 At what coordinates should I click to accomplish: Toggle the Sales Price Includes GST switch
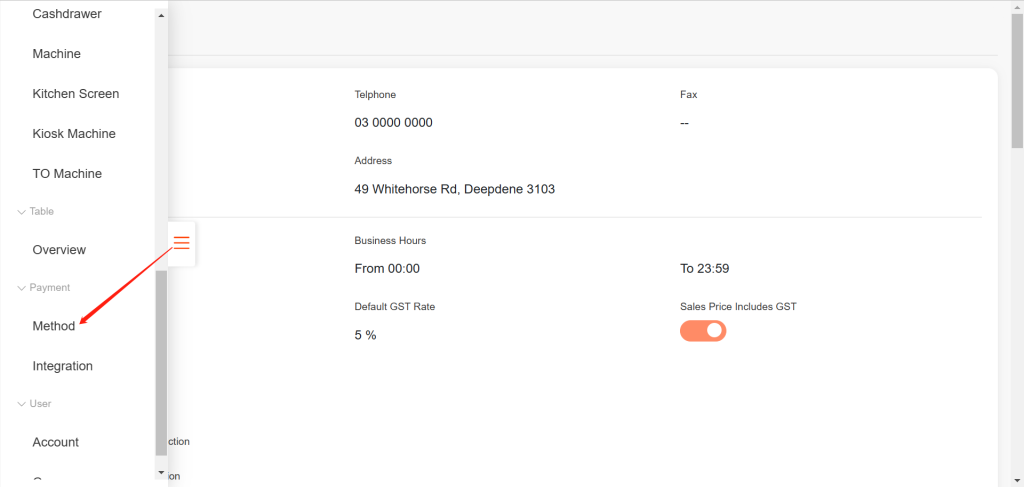(703, 330)
